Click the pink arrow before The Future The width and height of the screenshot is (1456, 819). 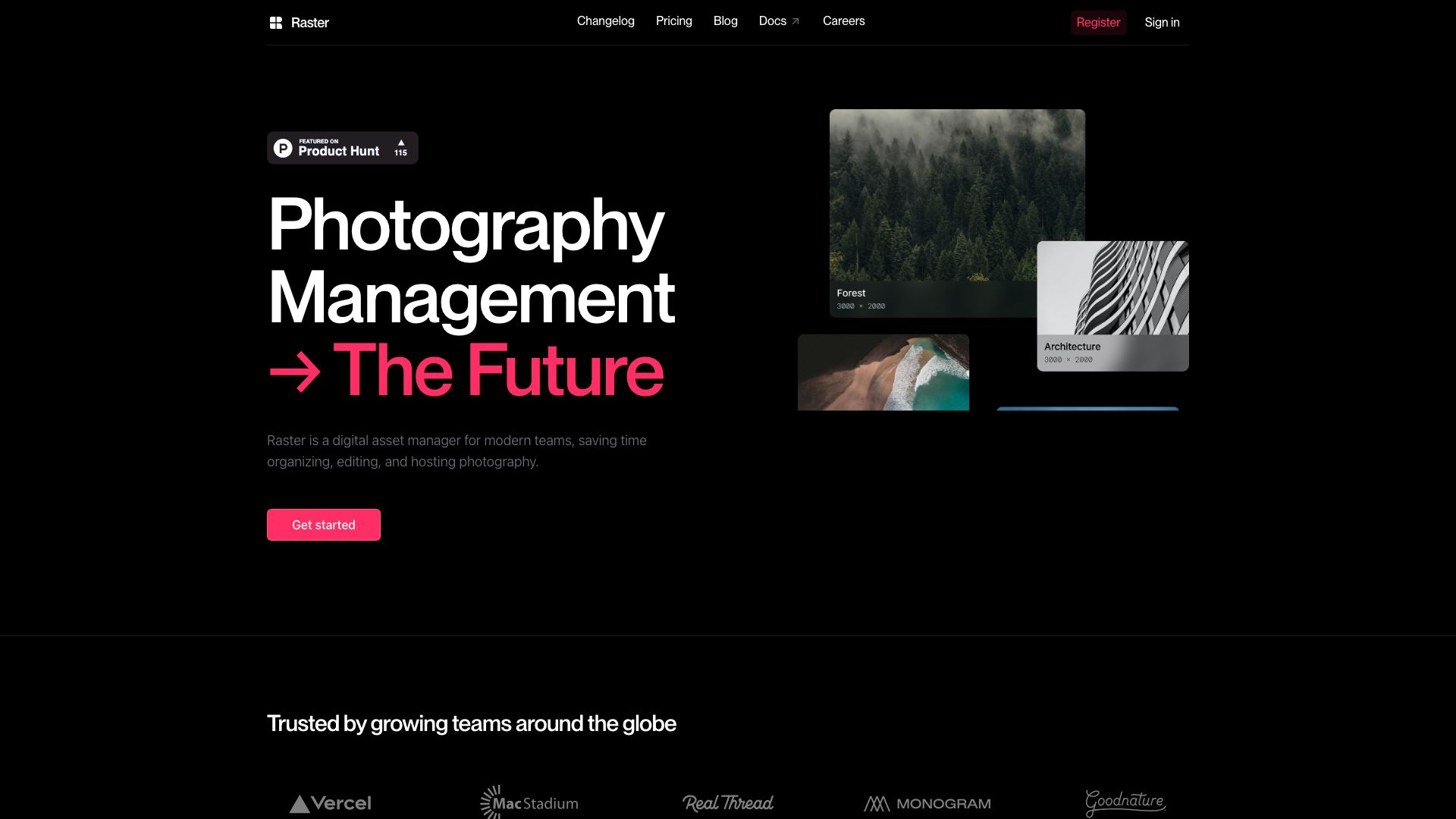[x=295, y=372]
